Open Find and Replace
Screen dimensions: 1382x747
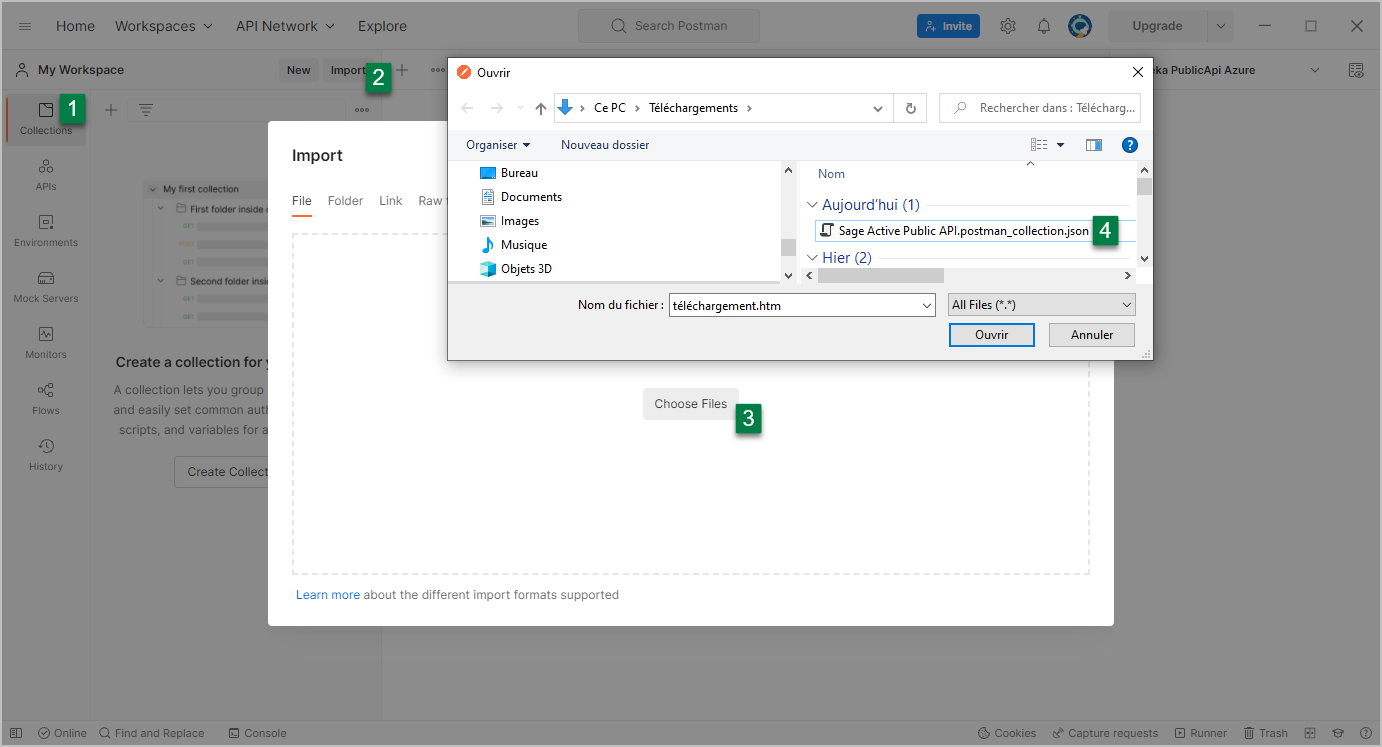click(151, 733)
